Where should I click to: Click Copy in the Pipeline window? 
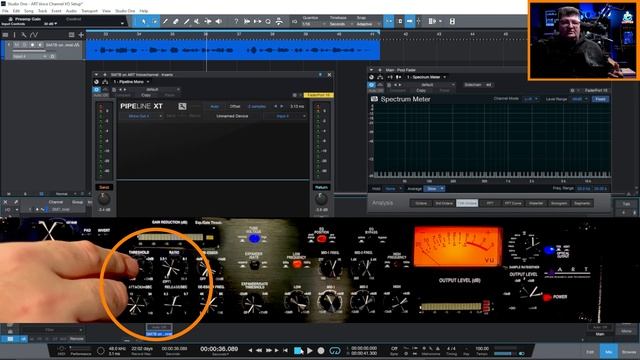tap(146, 95)
